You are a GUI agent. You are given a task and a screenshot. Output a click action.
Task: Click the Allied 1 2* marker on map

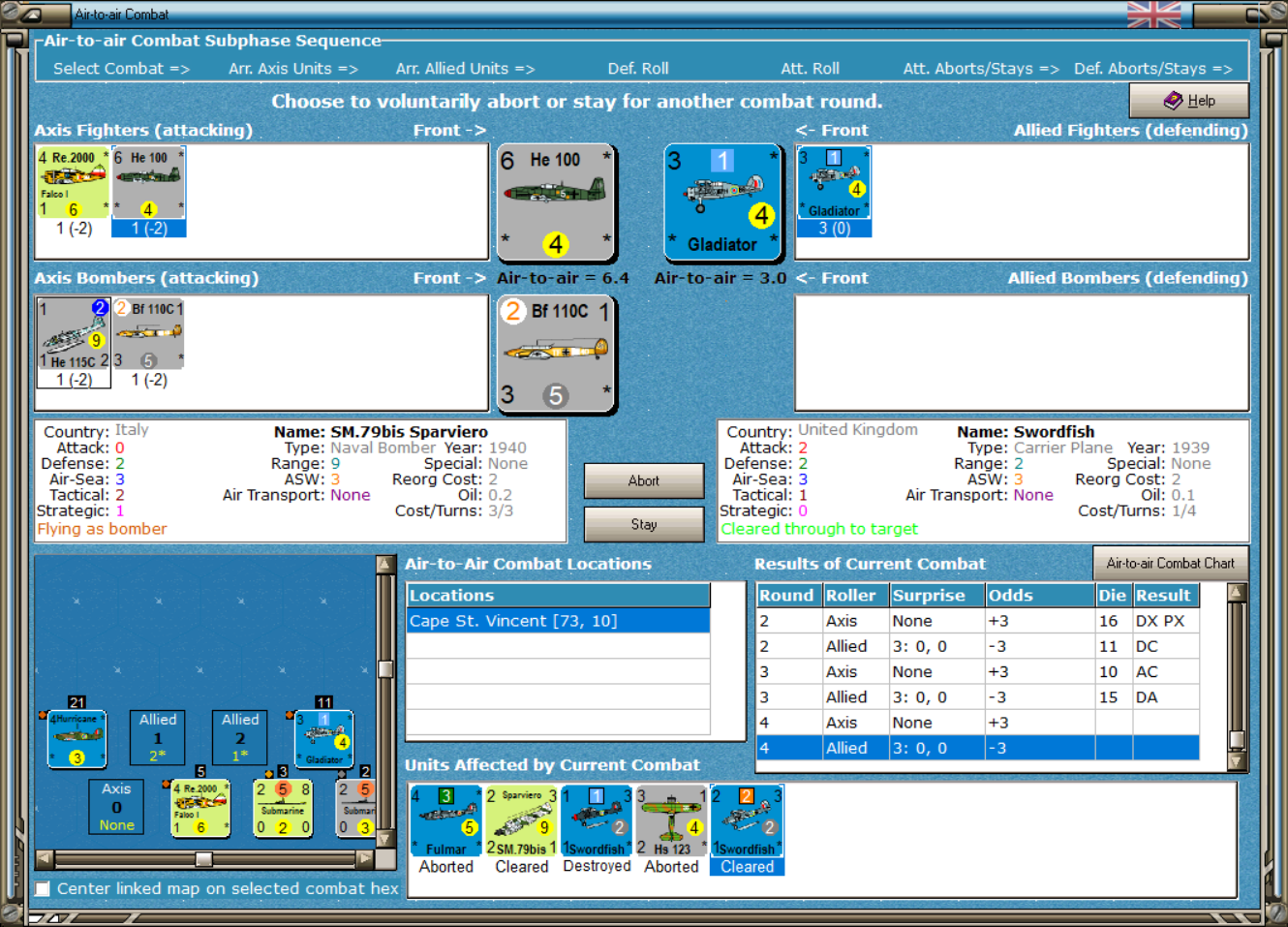tap(158, 738)
